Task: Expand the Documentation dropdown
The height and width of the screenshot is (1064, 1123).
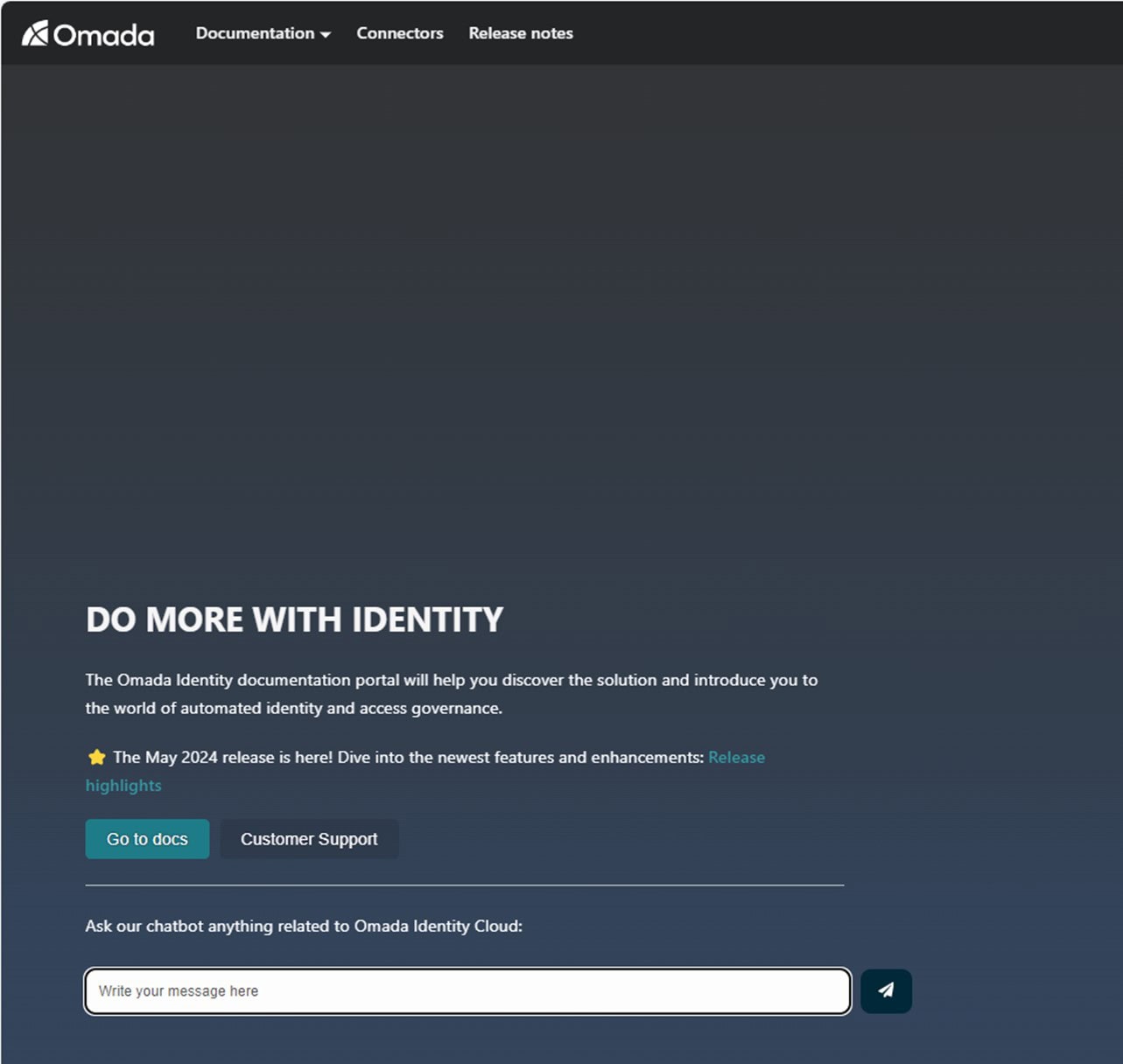Action: coord(263,33)
